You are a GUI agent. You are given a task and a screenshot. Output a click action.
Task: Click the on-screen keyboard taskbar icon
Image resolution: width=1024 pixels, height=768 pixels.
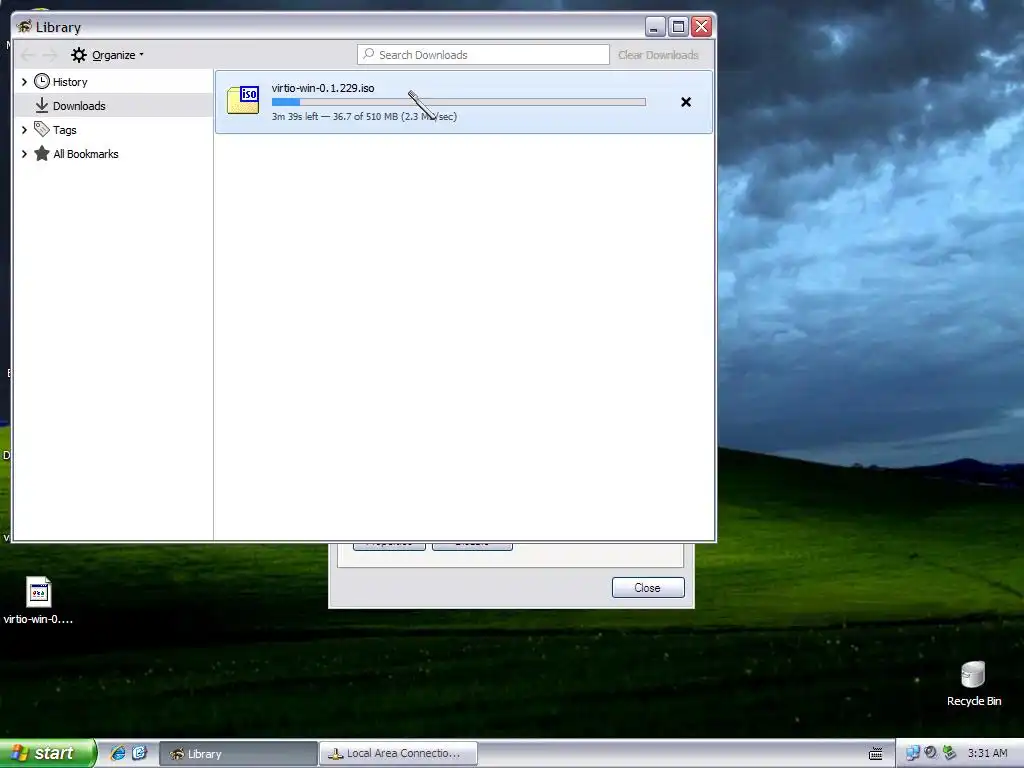pyautogui.click(x=876, y=754)
